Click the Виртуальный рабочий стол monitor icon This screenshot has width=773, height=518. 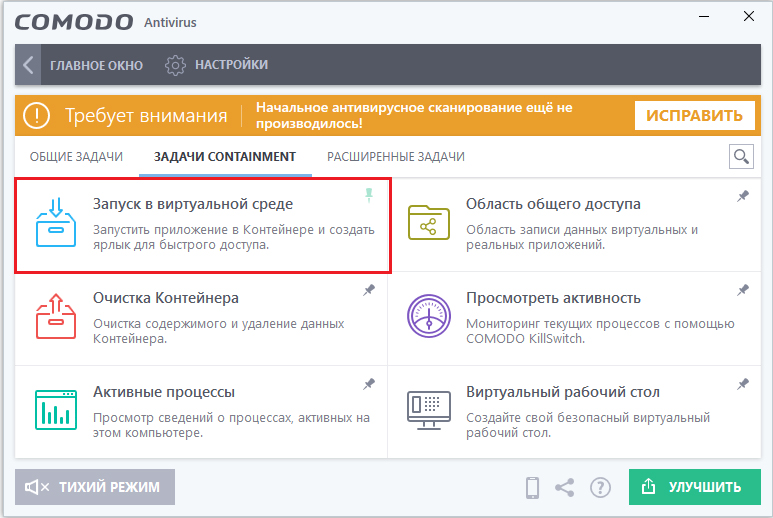pyautogui.click(x=429, y=410)
